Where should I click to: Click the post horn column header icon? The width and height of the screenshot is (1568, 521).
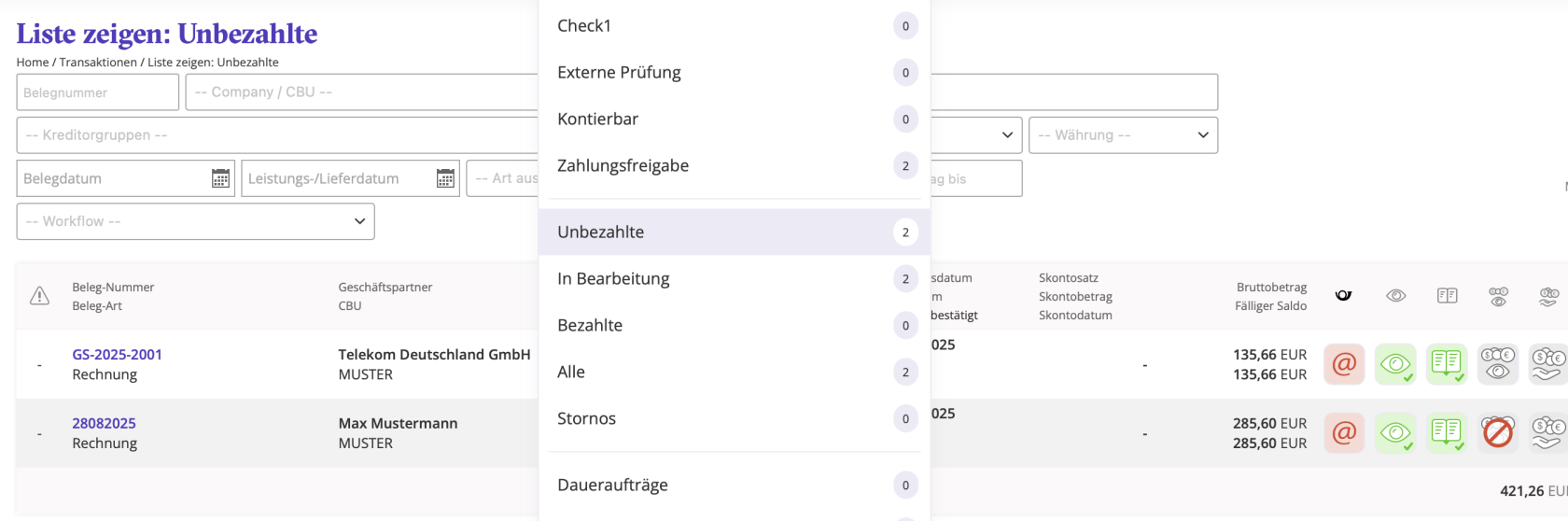(1344, 295)
